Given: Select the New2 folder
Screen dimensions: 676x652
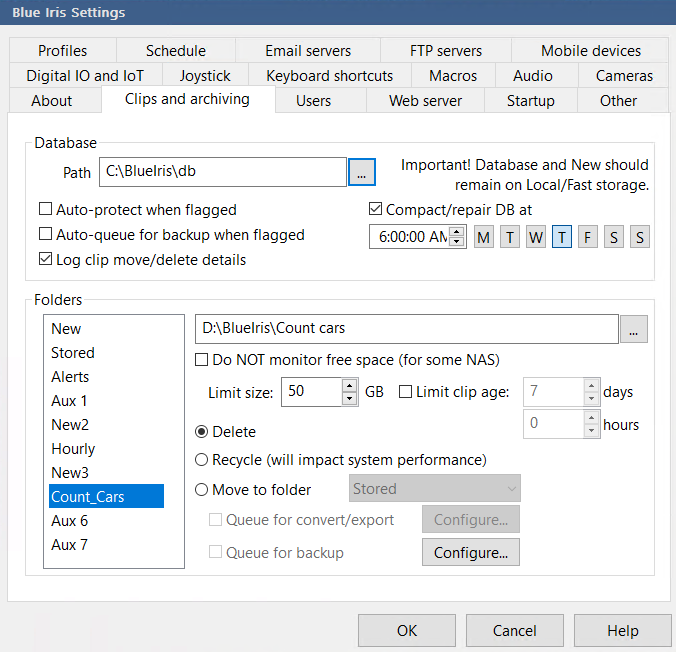Looking at the screenshot, I should pos(106,425).
